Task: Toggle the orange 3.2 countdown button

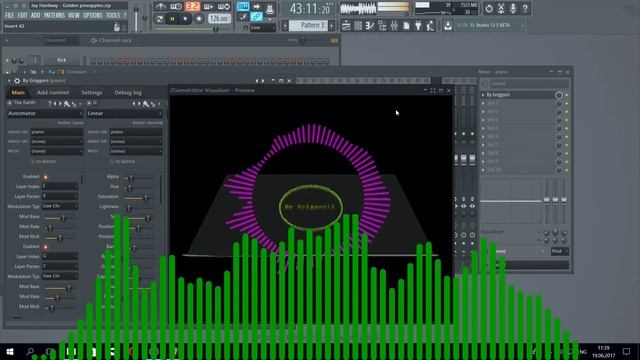Action: (192, 7)
